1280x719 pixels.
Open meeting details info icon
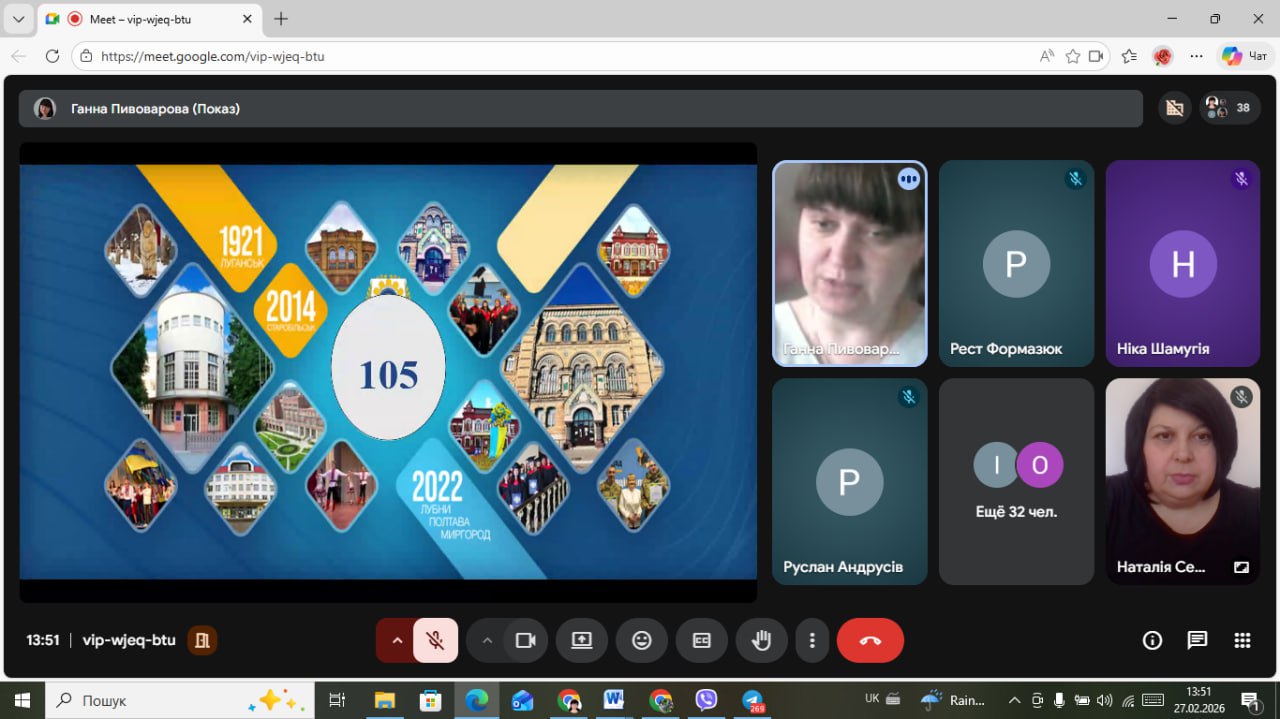pyautogui.click(x=1152, y=641)
